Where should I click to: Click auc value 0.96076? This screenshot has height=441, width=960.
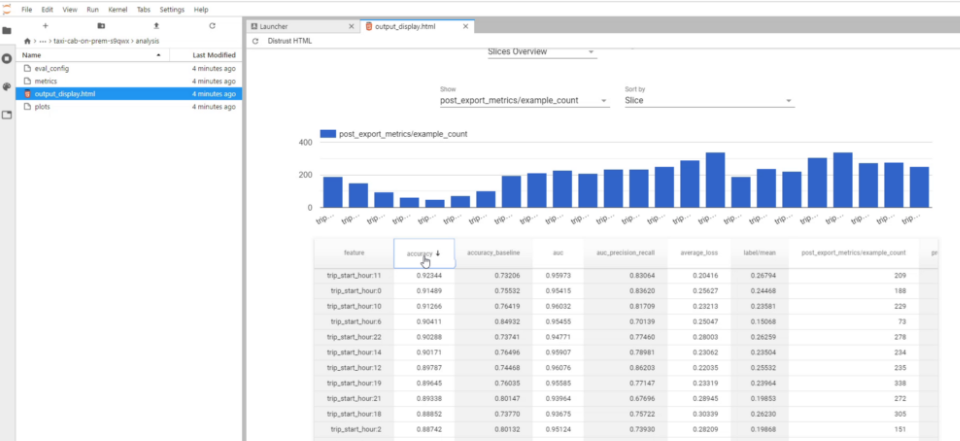click(x=558, y=368)
